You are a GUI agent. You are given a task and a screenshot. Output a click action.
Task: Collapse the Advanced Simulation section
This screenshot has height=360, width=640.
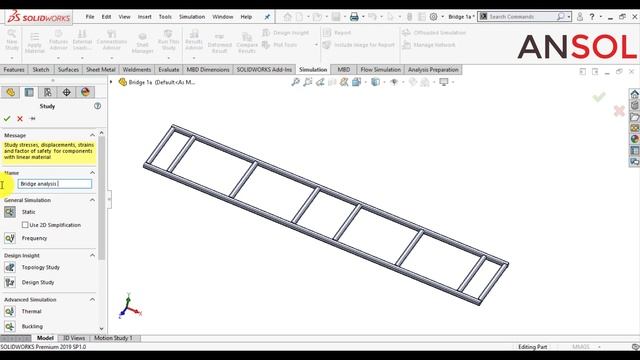click(x=92, y=299)
